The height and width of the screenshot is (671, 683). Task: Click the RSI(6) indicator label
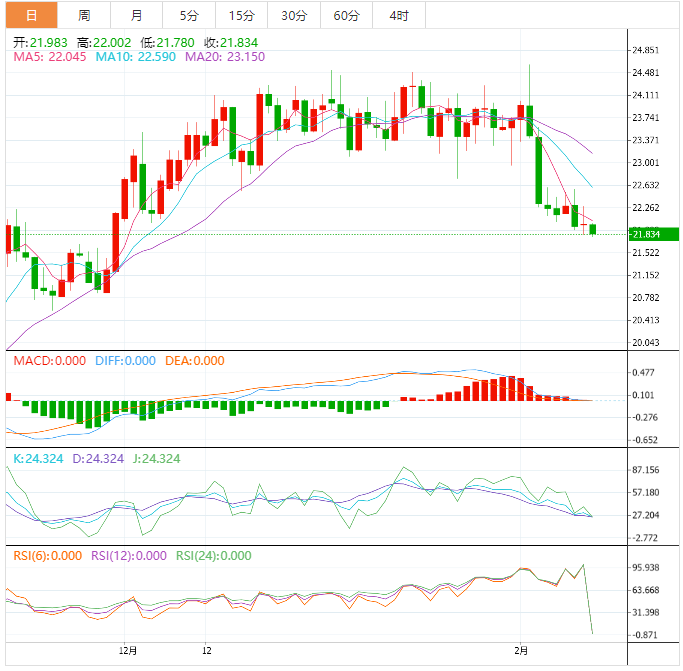click(47, 556)
